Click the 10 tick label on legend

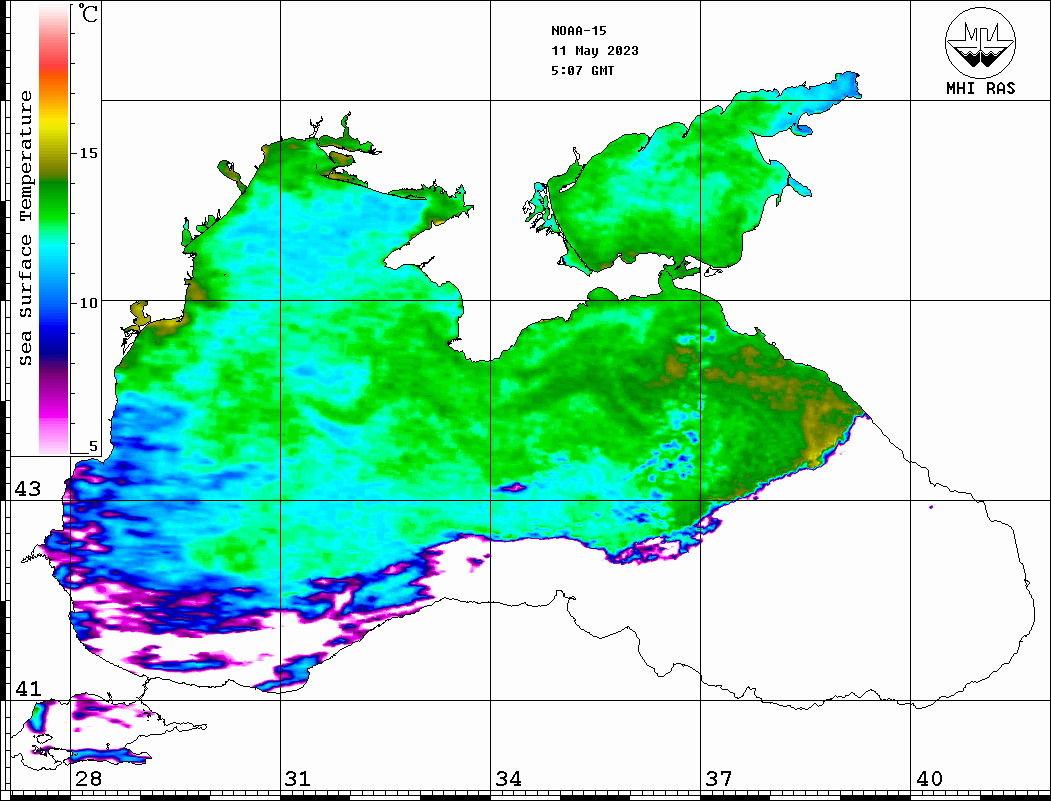[x=88, y=303]
